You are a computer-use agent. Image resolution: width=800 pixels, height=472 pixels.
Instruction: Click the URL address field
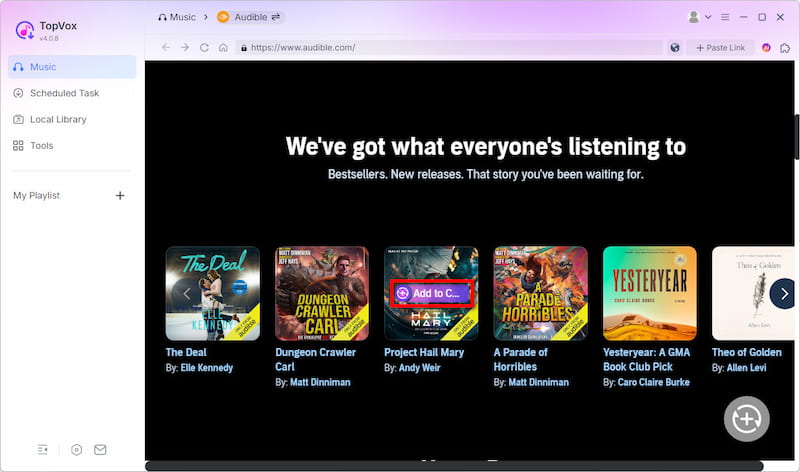[x=449, y=47]
